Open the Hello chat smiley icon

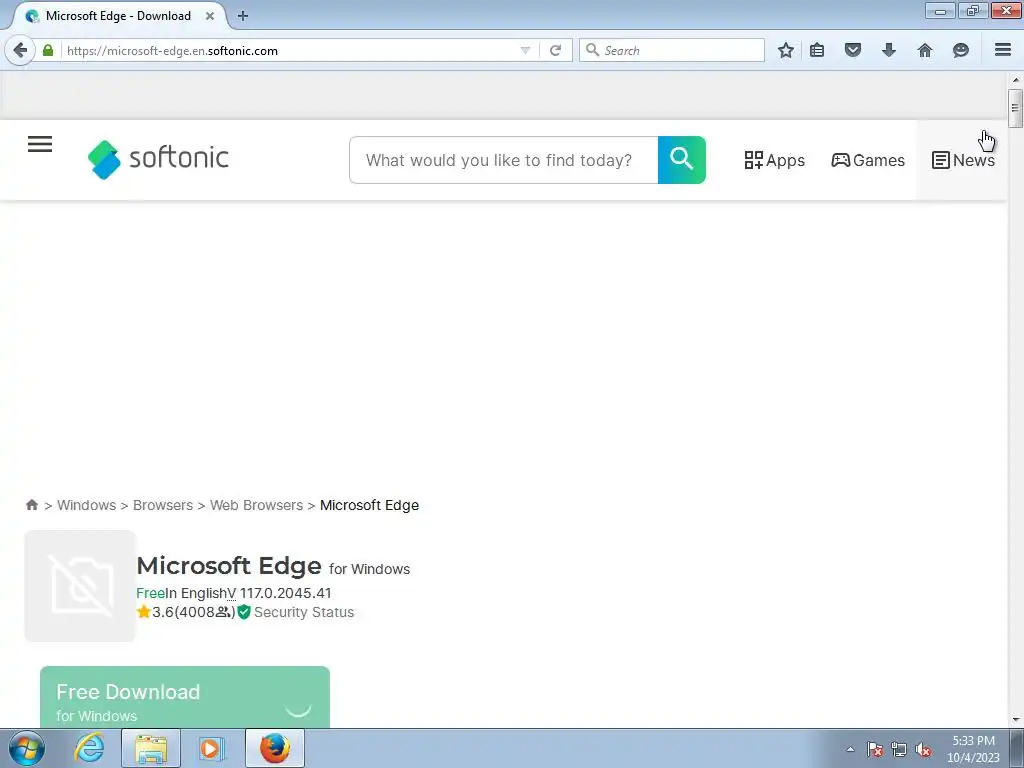(961, 50)
